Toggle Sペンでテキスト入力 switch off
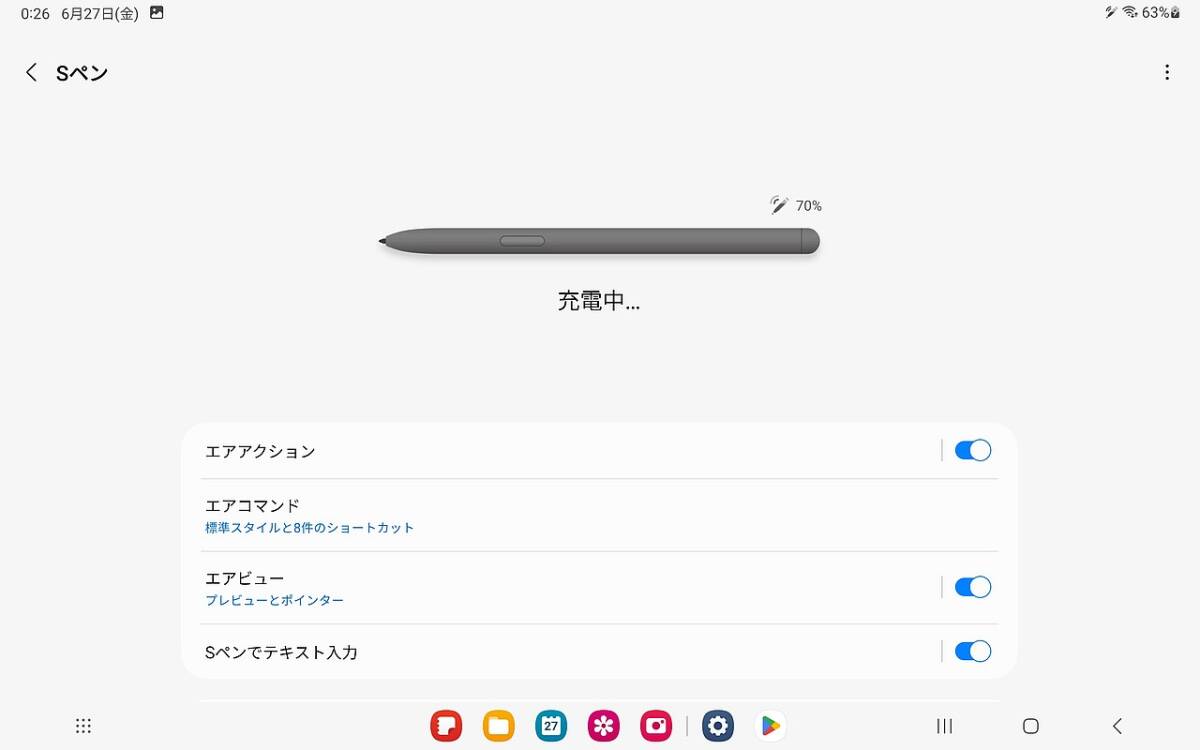 tap(972, 652)
